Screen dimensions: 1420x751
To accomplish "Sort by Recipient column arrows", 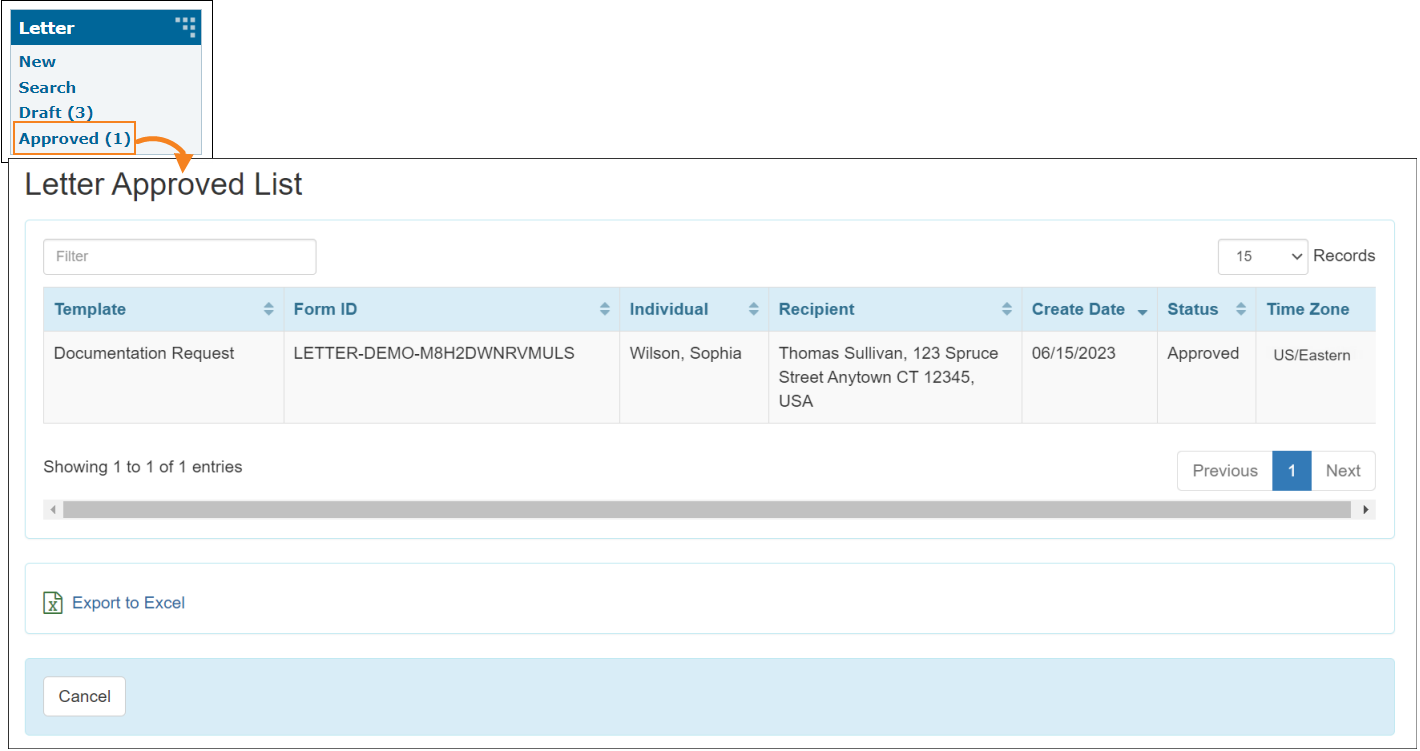I will coord(1006,310).
